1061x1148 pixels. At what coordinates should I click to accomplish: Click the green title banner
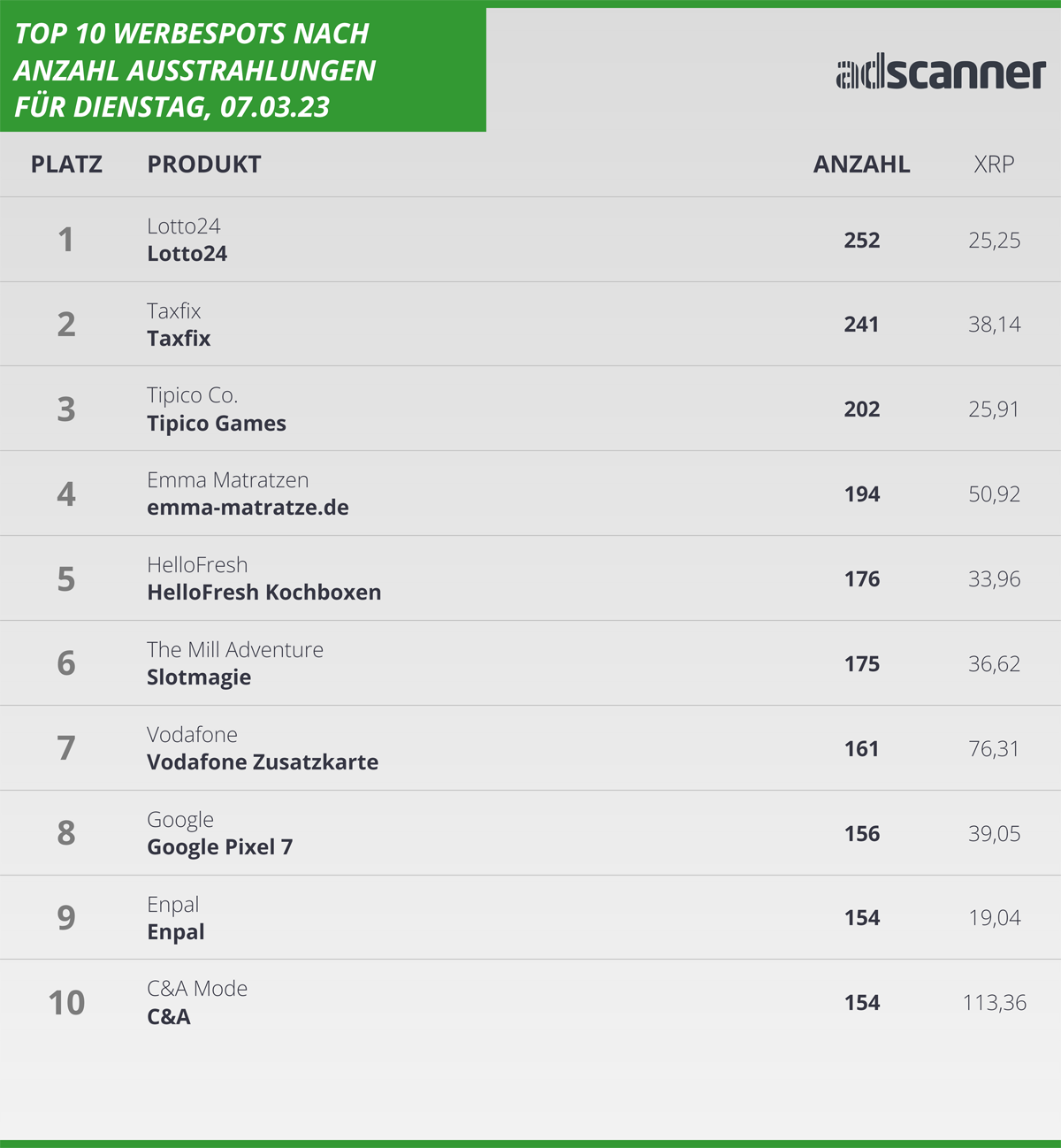pos(243,69)
